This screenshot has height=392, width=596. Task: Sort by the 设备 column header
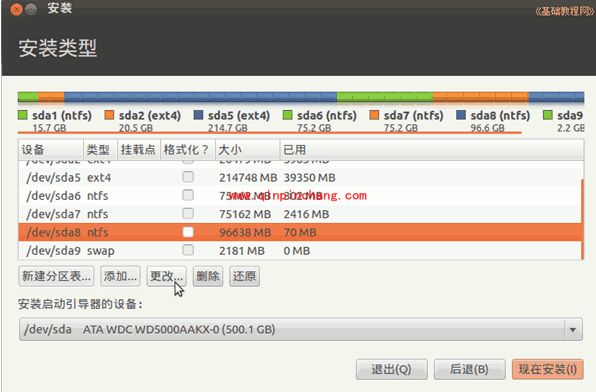tap(51, 150)
